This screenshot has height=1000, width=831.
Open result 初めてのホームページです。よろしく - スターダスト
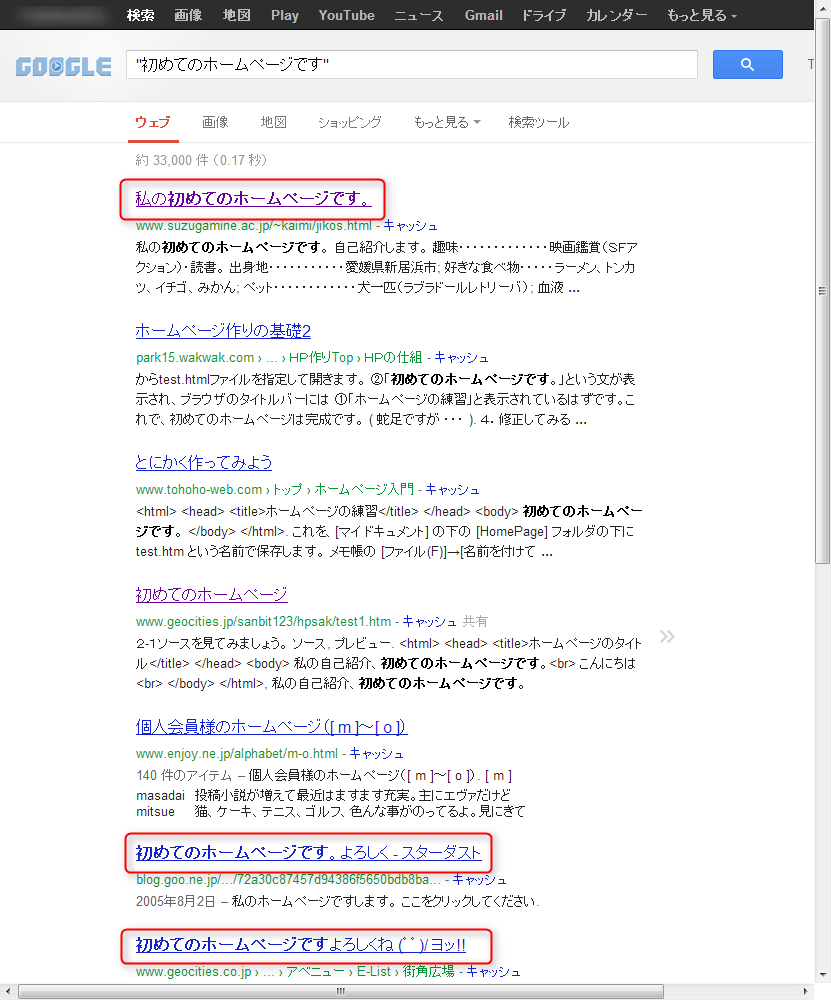point(308,853)
